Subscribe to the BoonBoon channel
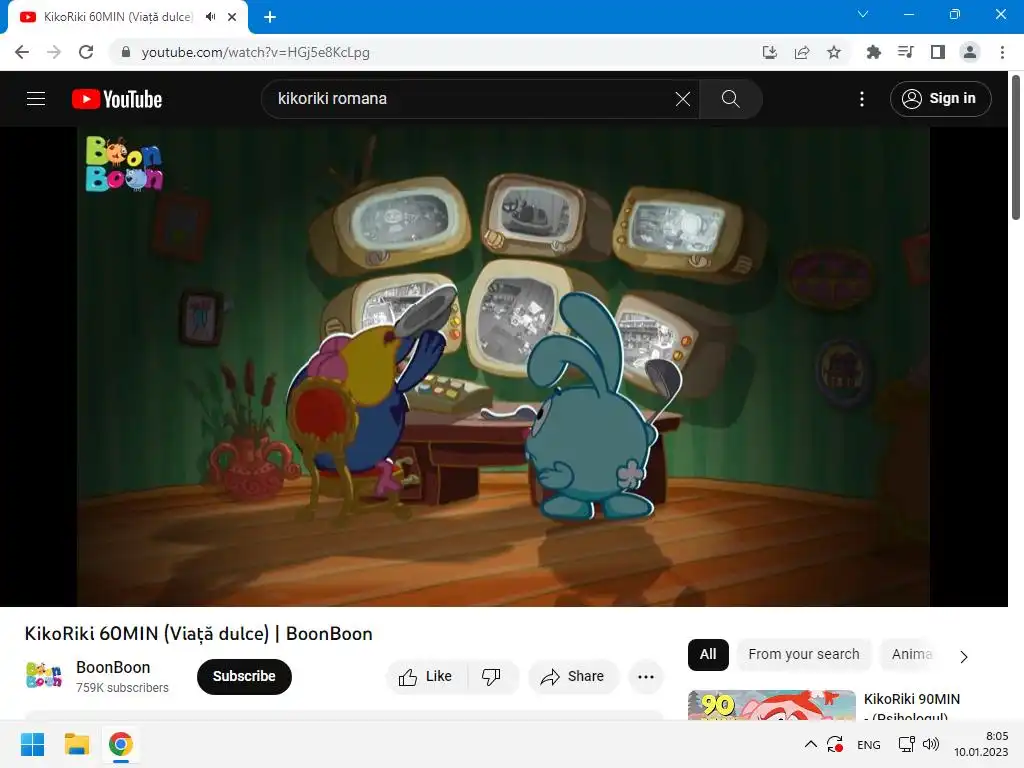The width and height of the screenshot is (1024, 768). (244, 677)
